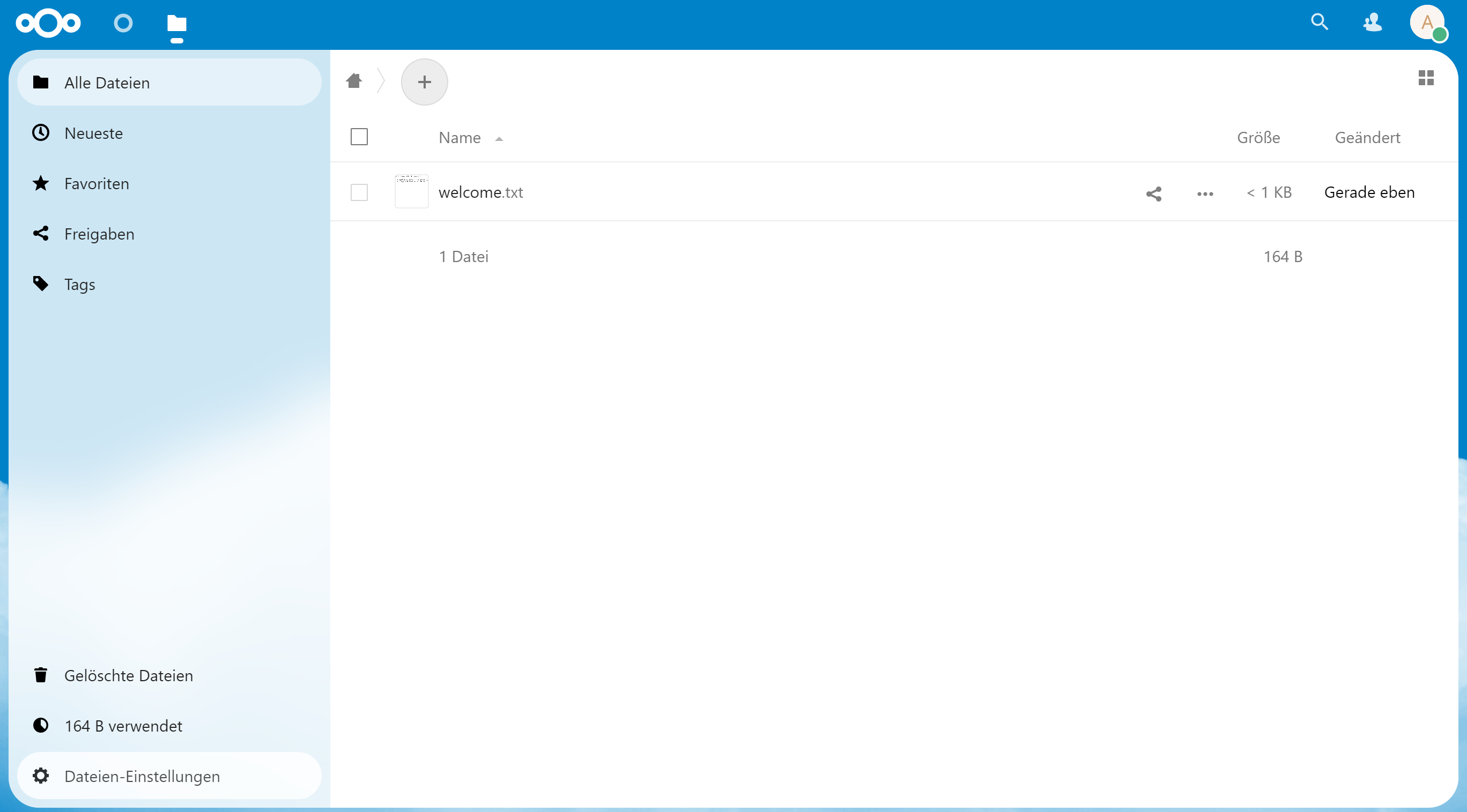Image resolution: width=1467 pixels, height=812 pixels.
Task: Open Gelöschte Dateien link
Action: pyautogui.click(x=128, y=675)
